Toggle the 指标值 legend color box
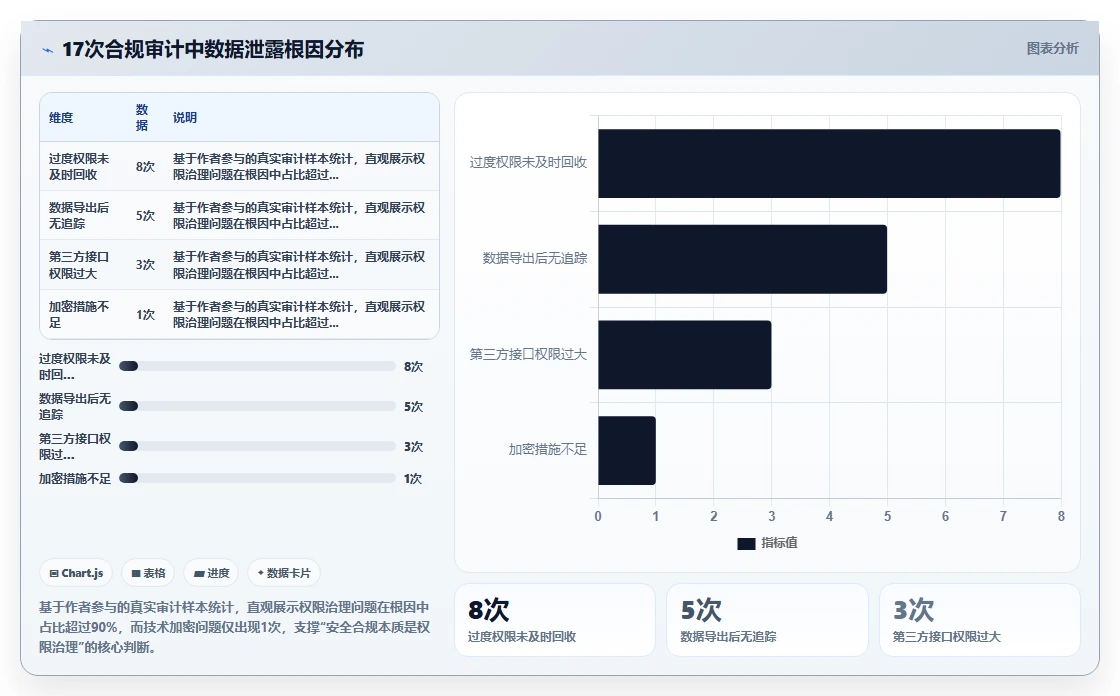The height and width of the screenshot is (696, 1120). tap(746, 544)
